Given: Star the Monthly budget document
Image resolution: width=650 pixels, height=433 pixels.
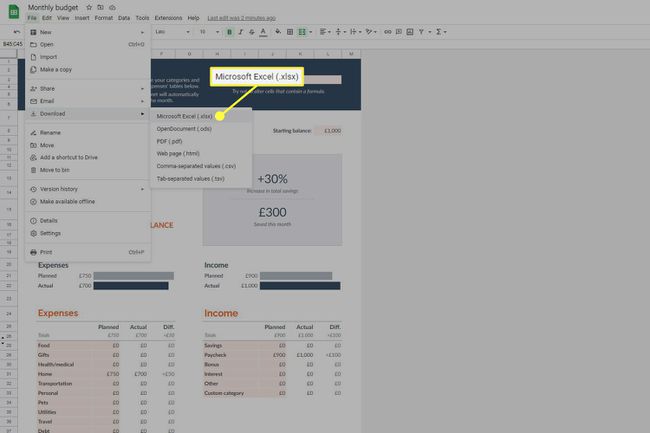Looking at the screenshot, I should (89, 7).
